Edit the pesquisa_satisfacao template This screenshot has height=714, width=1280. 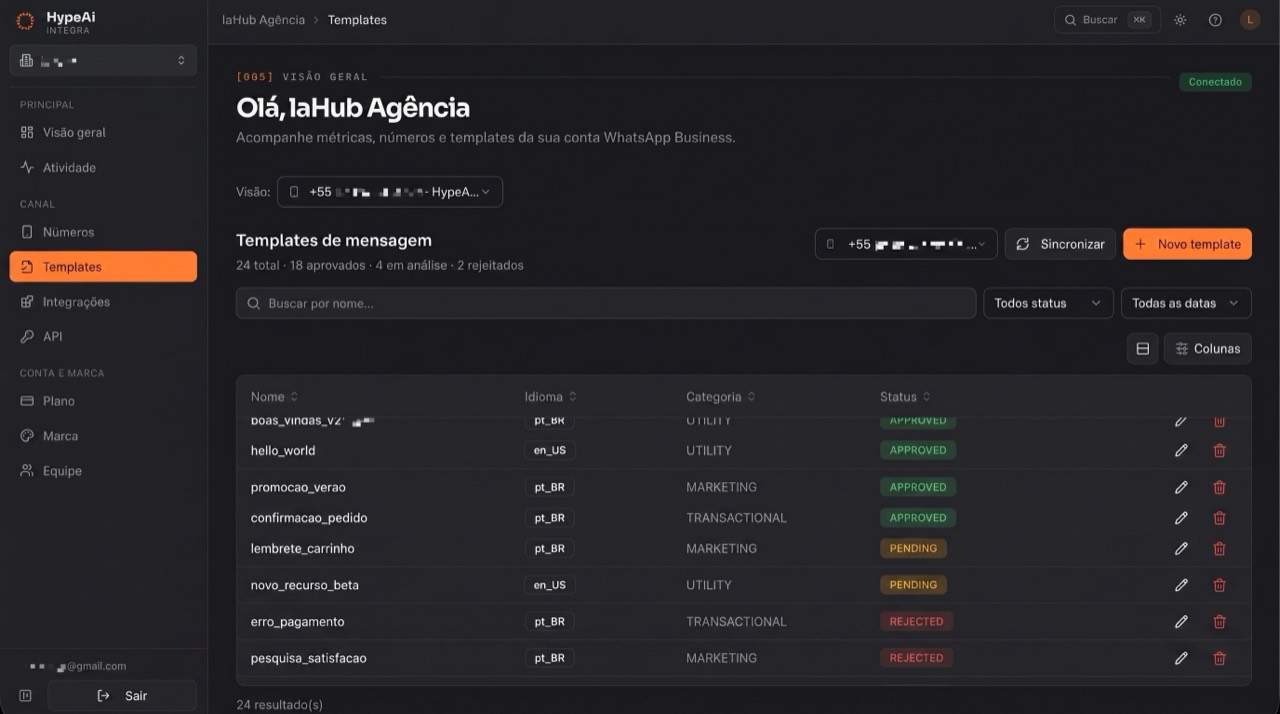pyautogui.click(x=1181, y=658)
